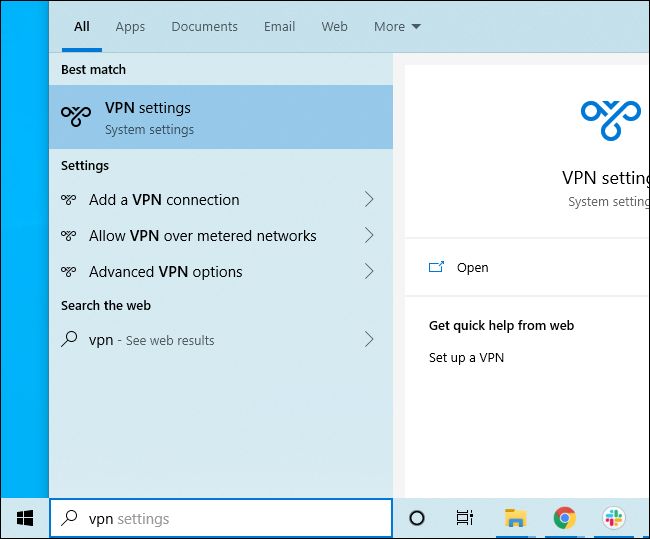Open Google Chrome from the taskbar

[565, 518]
